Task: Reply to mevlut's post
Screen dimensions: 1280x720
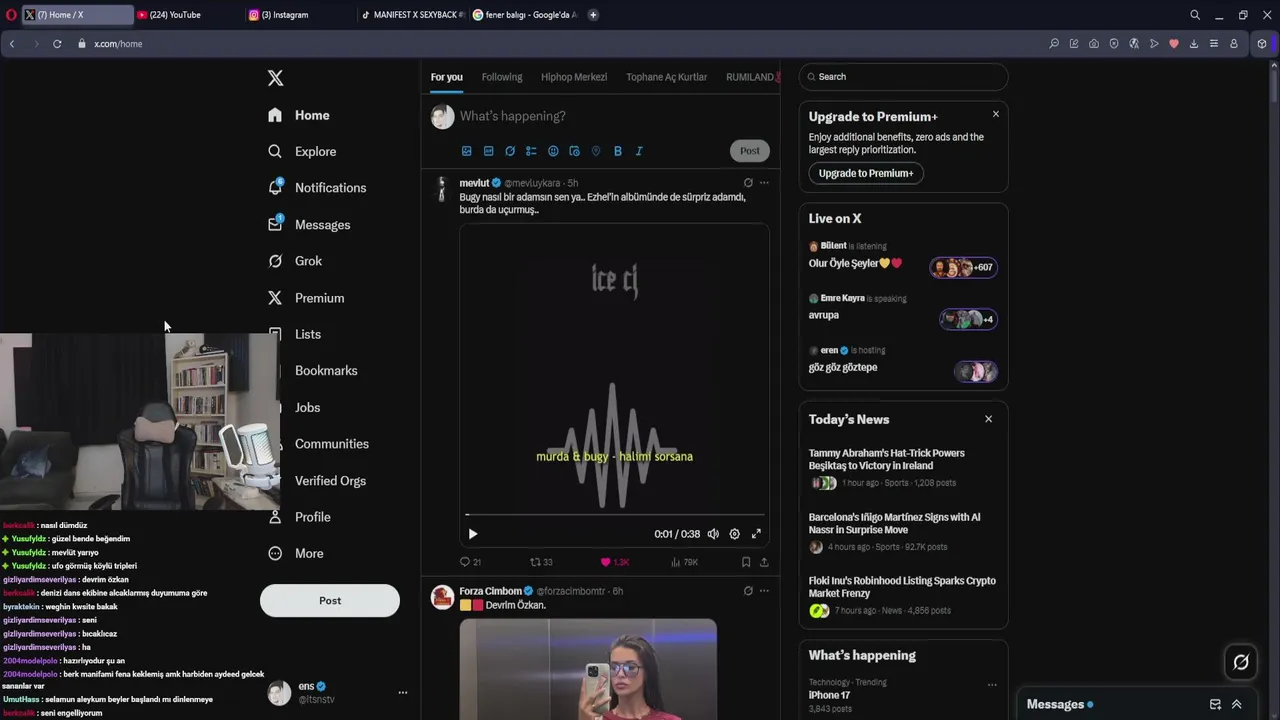Action: click(470, 562)
